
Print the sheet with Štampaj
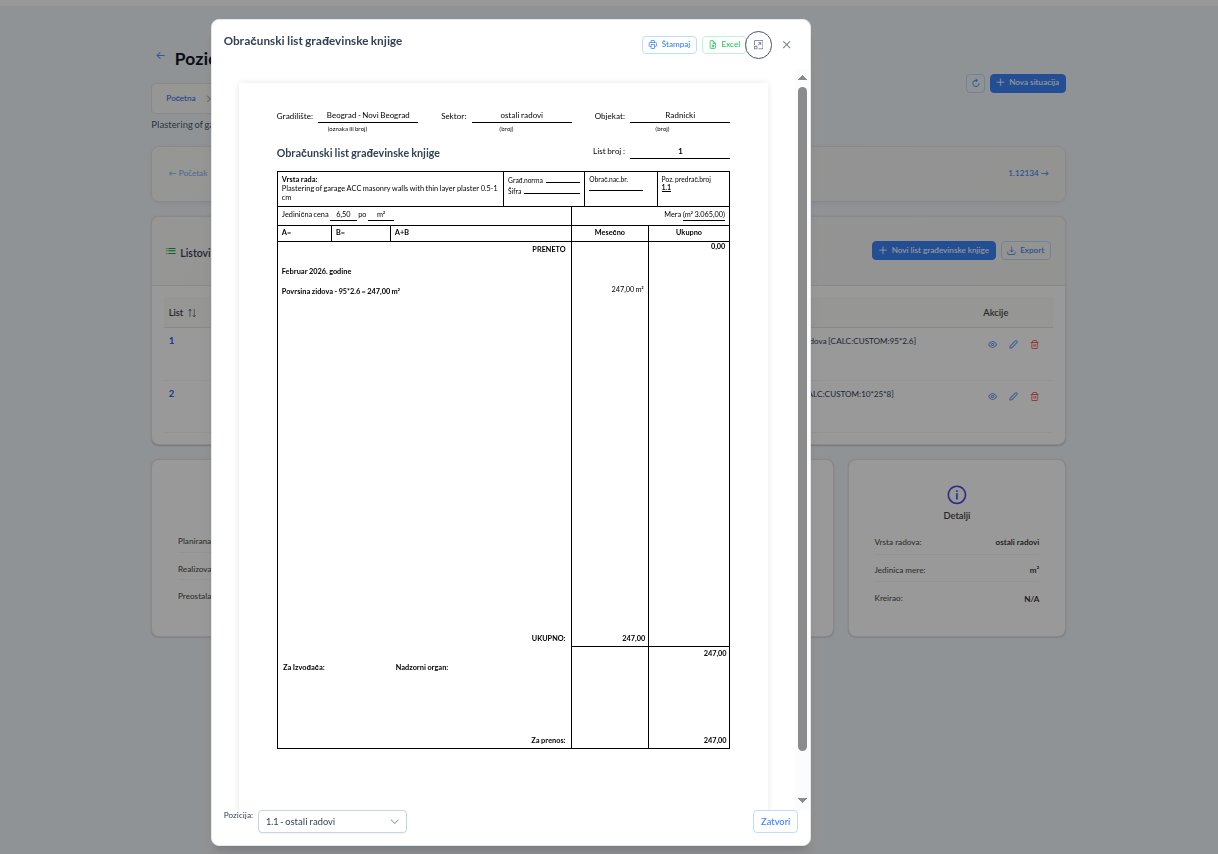coord(669,45)
